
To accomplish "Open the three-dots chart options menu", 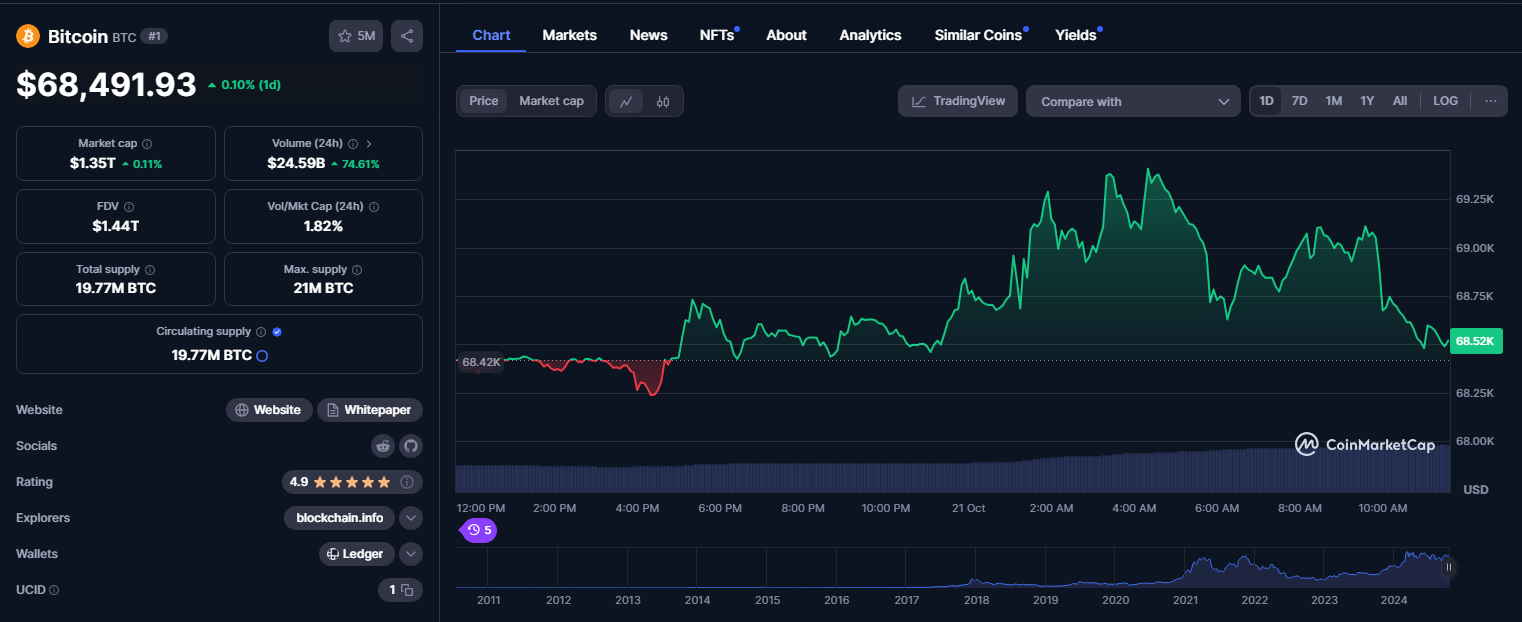I will coord(1491,101).
